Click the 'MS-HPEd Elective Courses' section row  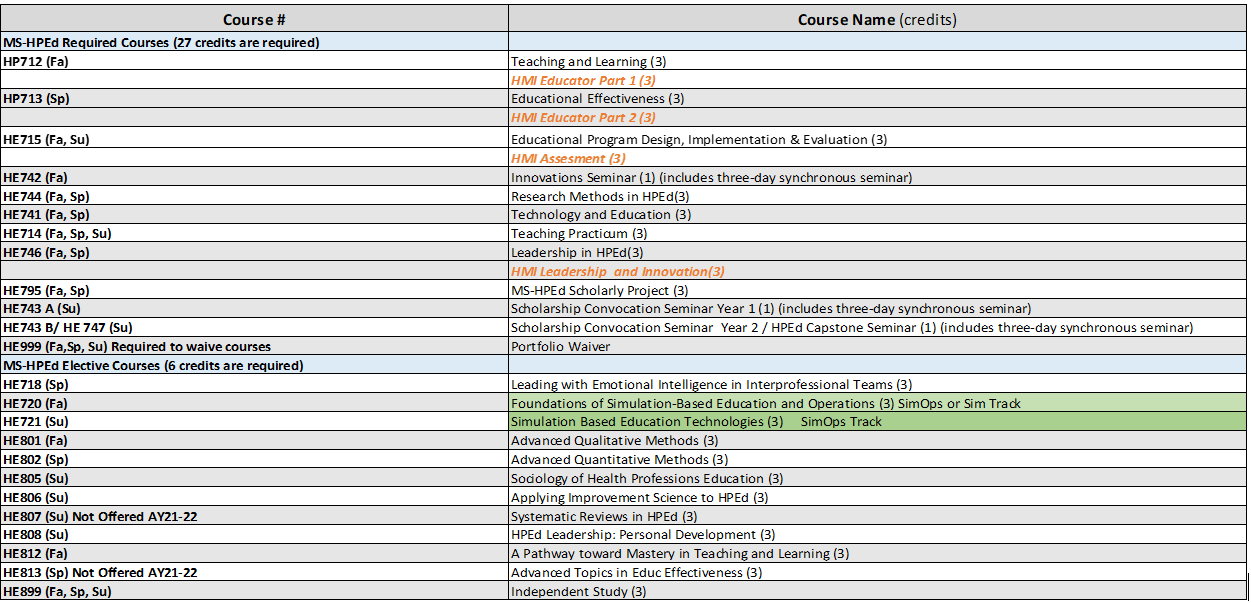(x=152, y=366)
